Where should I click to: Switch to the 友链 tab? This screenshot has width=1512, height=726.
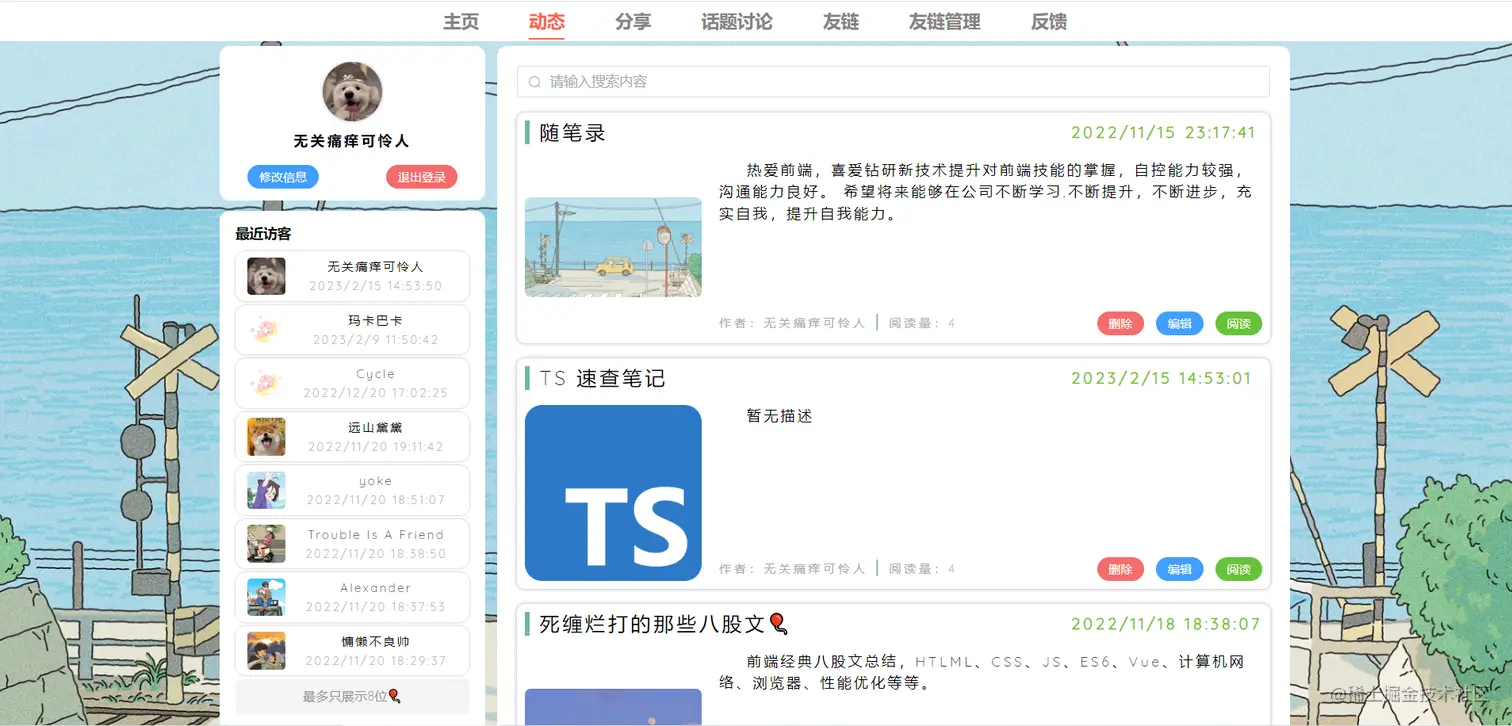coord(841,22)
